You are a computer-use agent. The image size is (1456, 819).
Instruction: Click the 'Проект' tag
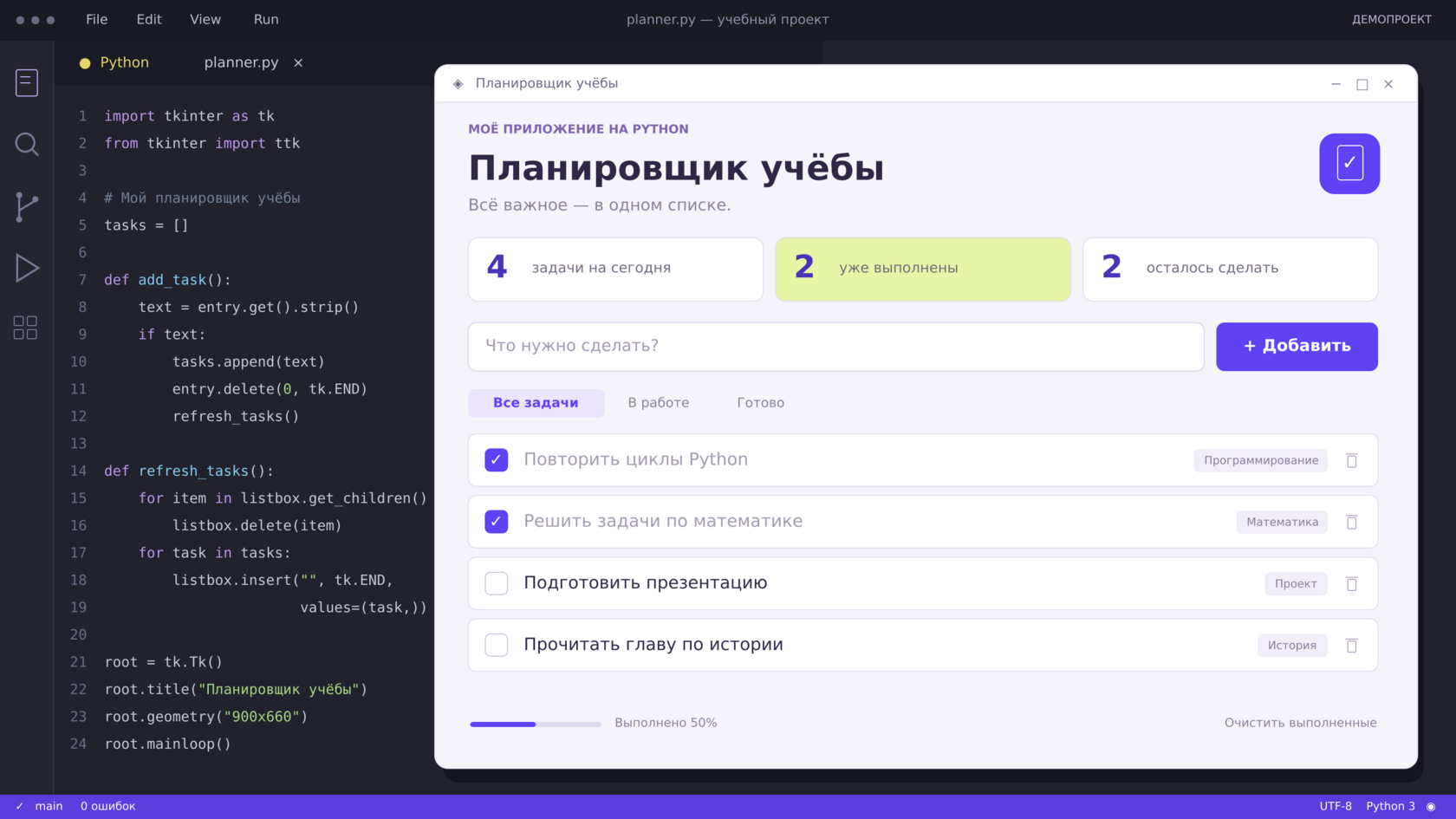click(x=1296, y=583)
